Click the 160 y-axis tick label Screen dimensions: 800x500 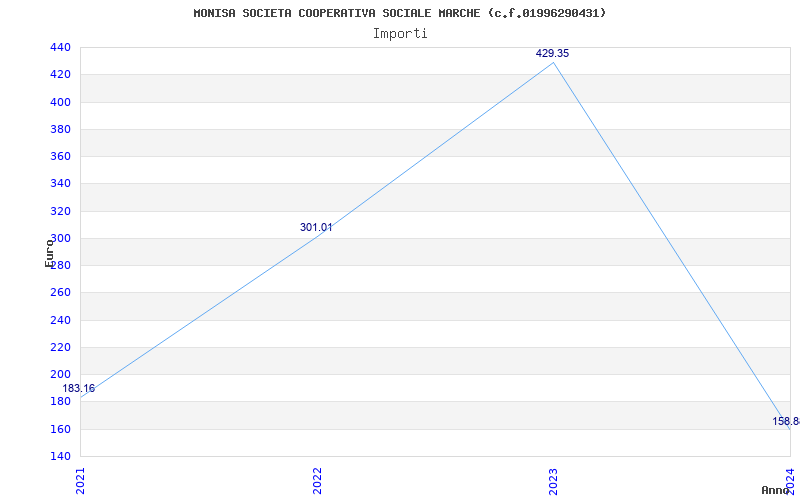coord(60,429)
